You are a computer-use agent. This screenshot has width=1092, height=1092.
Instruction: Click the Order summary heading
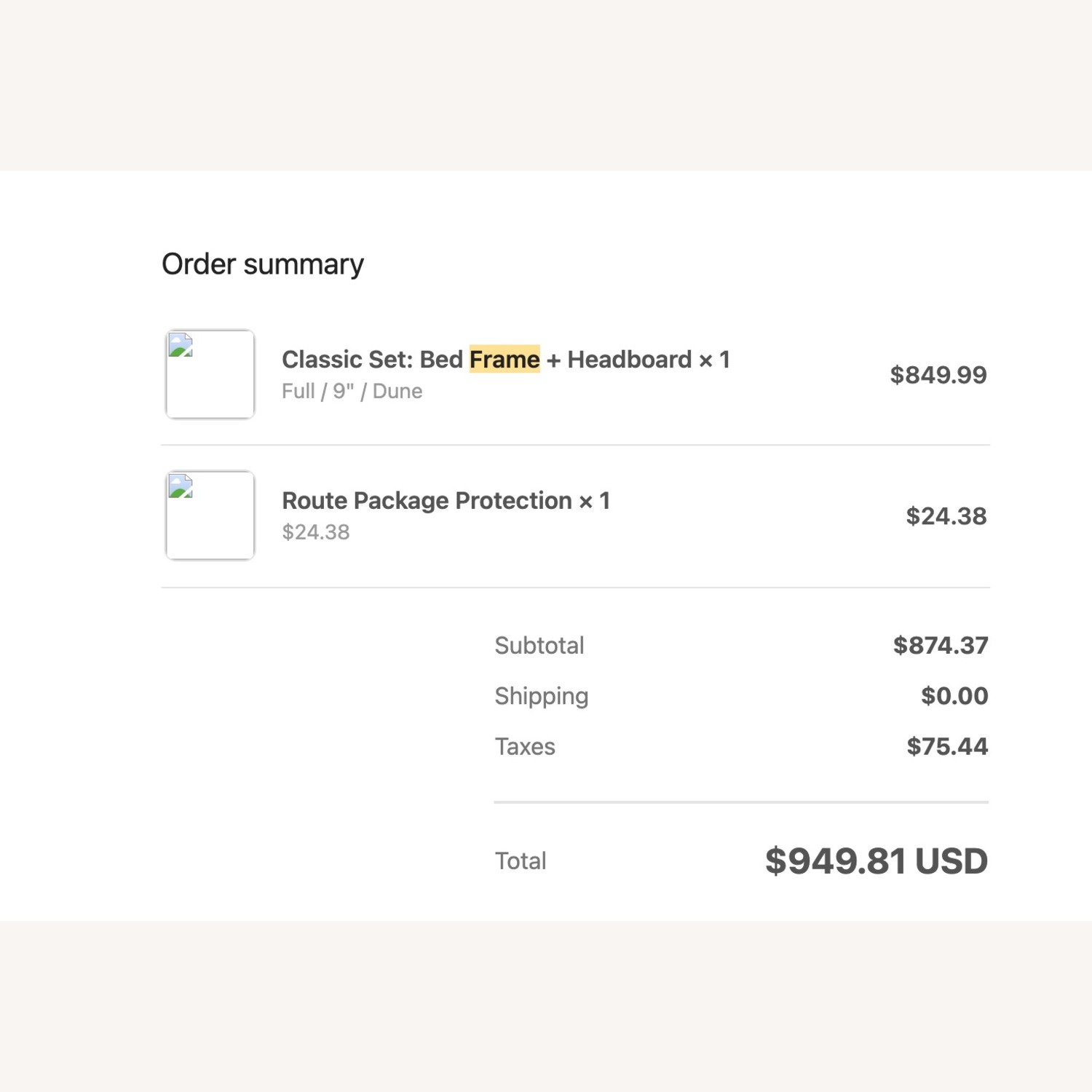point(262,264)
